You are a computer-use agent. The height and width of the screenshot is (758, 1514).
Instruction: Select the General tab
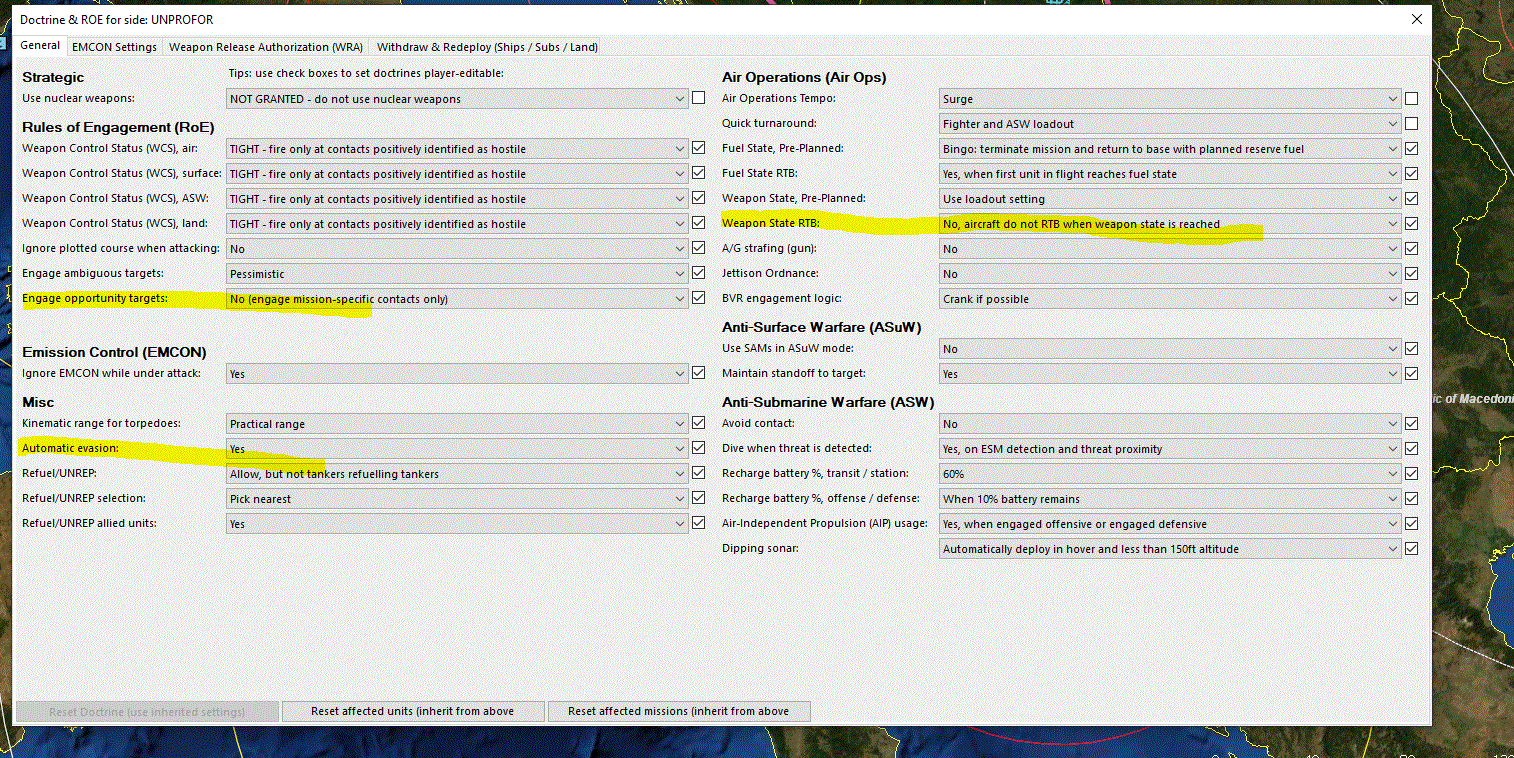tap(40, 45)
